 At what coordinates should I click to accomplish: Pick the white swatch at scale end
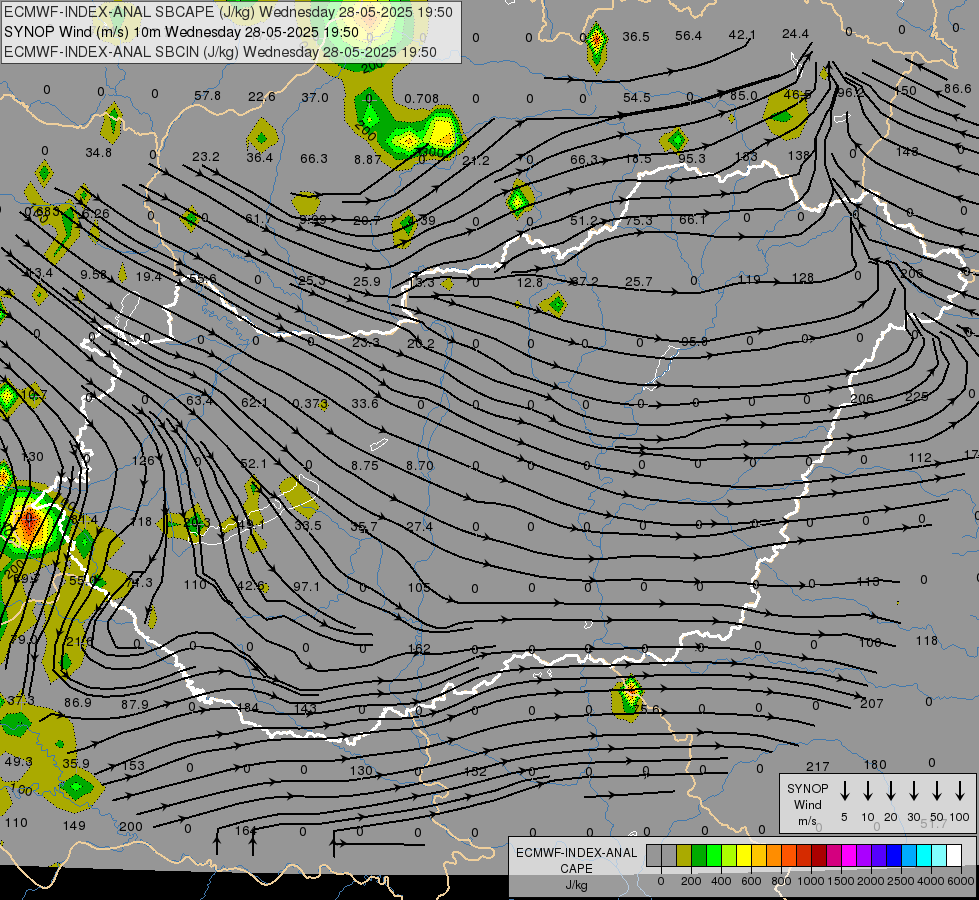(954, 855)
